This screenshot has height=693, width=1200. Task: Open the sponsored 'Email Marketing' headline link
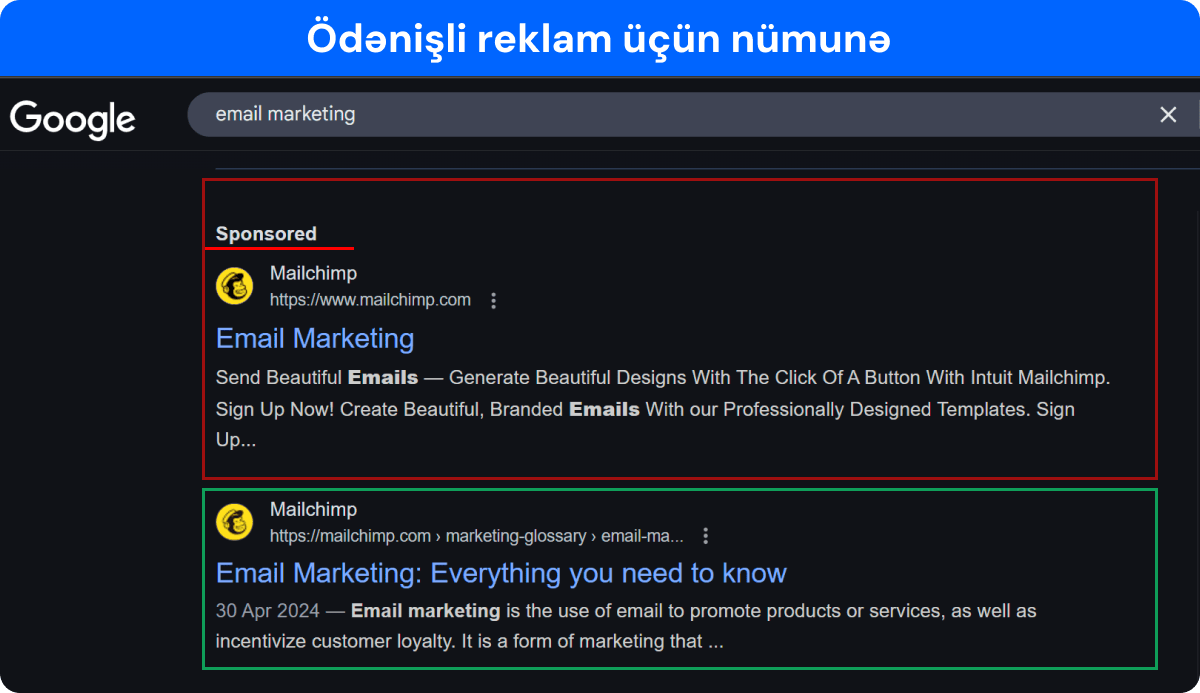coord(315,338)
